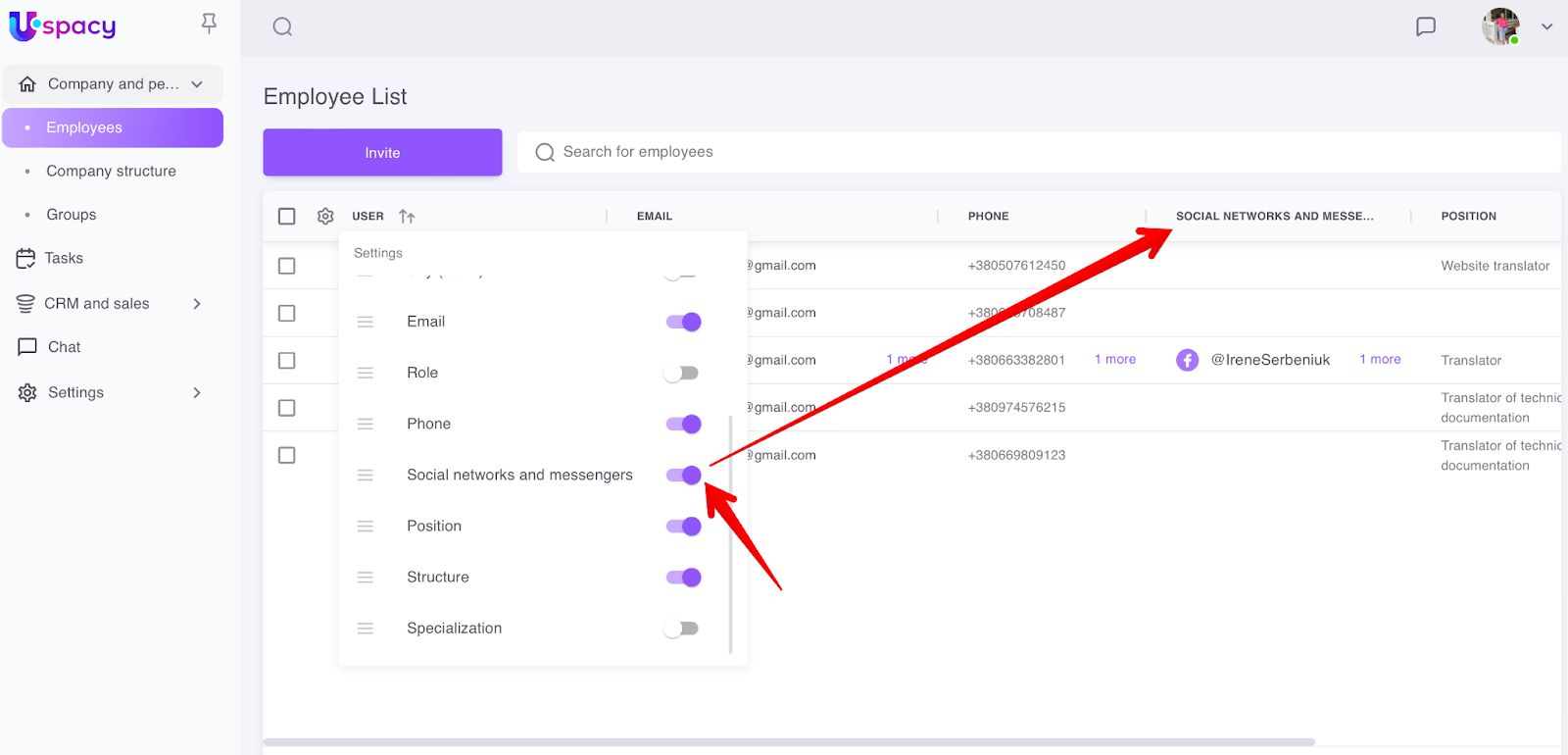Click the search magnifier icon in top bar
This screenshot has height=755, width=1568.
(x=282, y=26)
